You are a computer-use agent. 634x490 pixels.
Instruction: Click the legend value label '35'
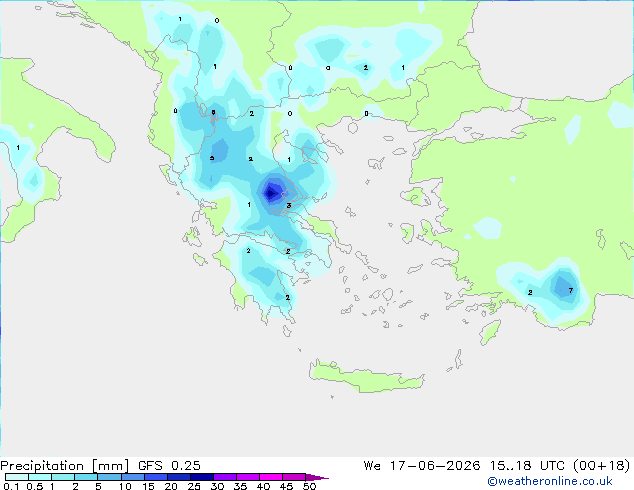tap(241, 486)
